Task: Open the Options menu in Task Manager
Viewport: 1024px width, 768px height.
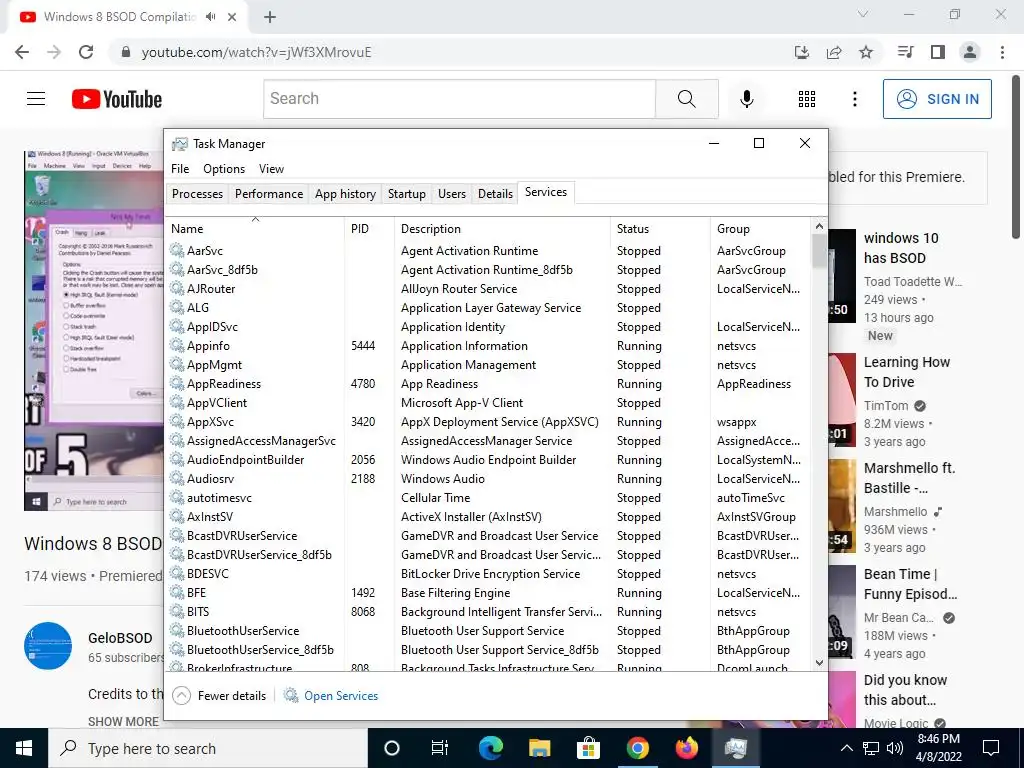Action: [224, 168]
